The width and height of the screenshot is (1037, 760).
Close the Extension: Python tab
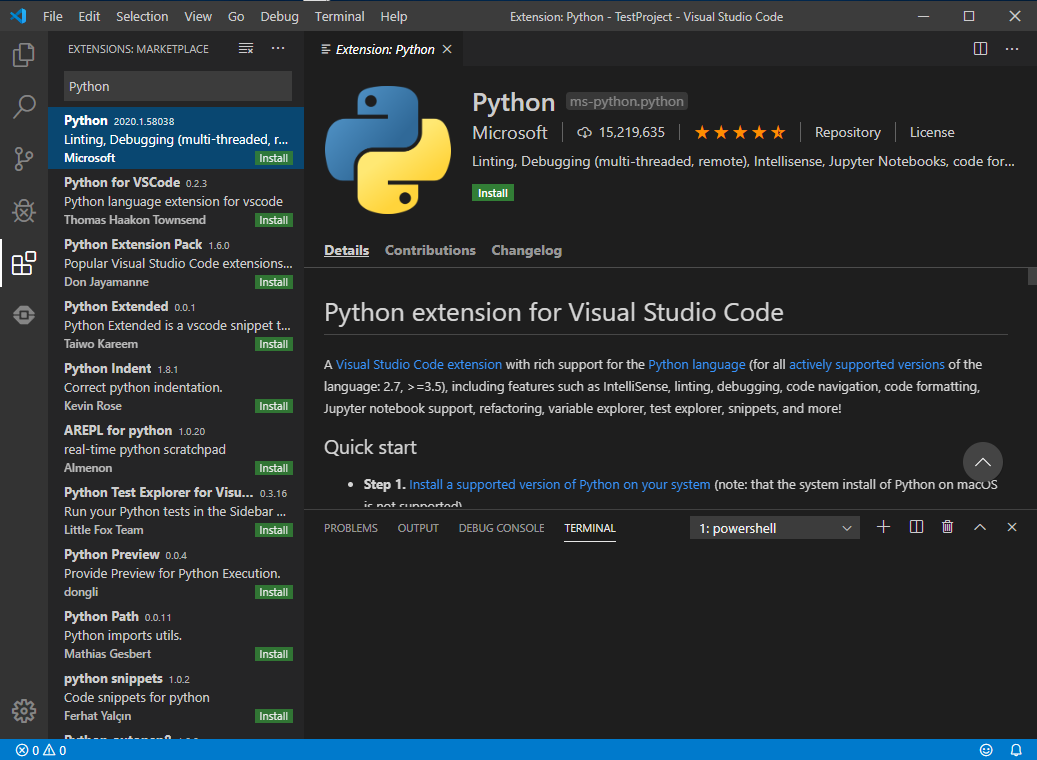pyautogui.click(x=447, y=50)
